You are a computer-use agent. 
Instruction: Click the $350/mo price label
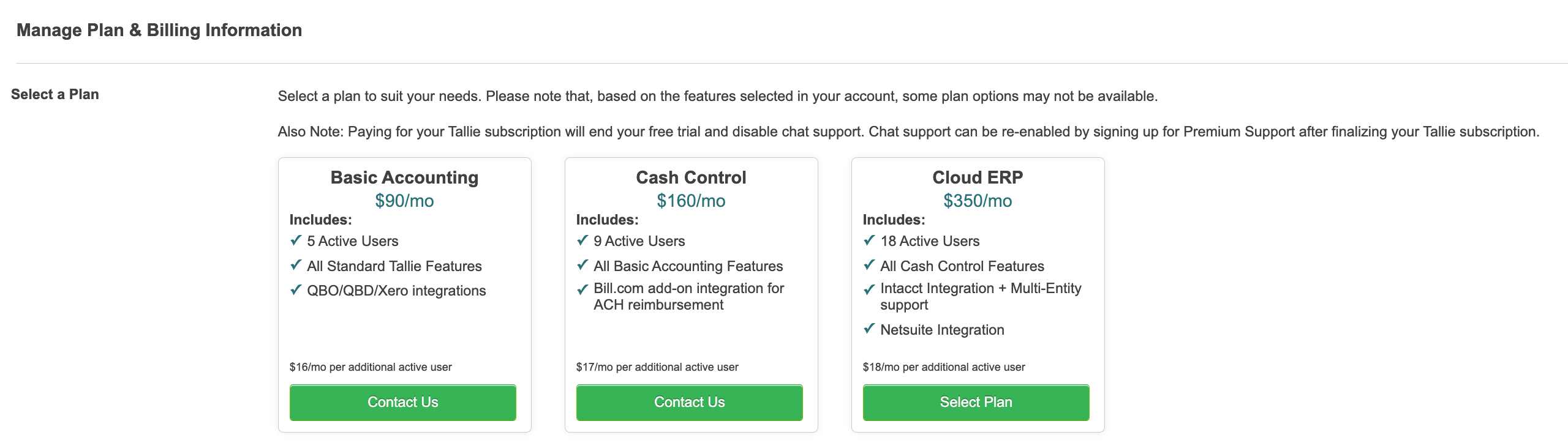(x=978, y=201)
